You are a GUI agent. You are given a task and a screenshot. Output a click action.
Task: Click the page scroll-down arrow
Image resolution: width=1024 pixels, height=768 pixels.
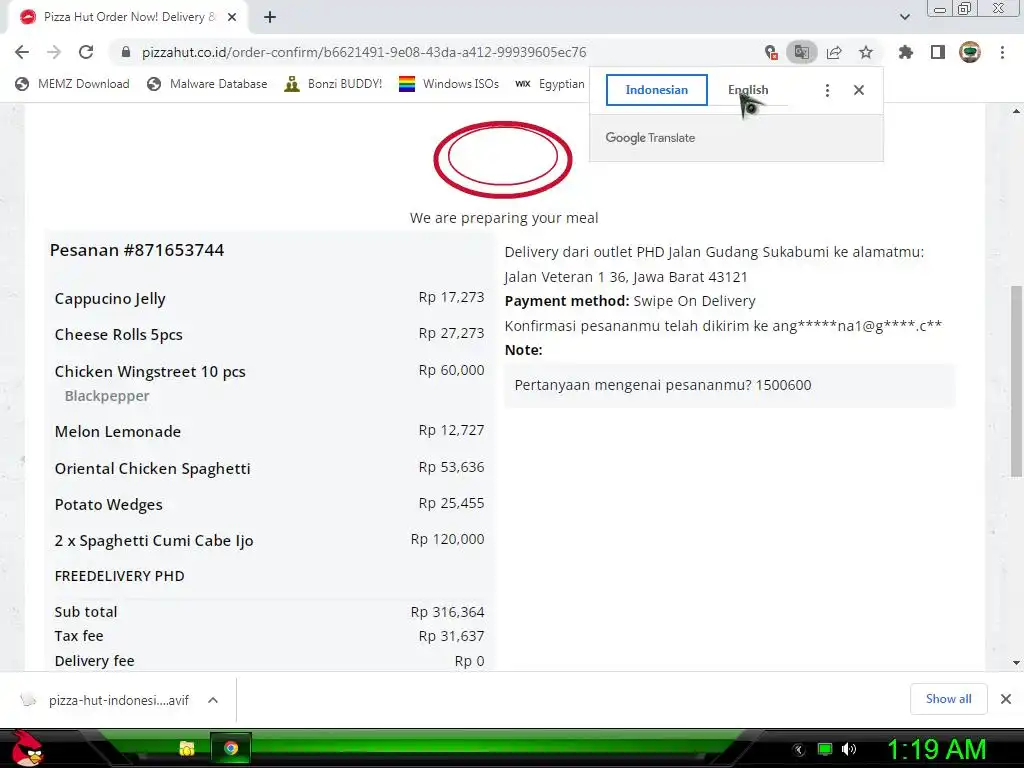pos(1016,663)
